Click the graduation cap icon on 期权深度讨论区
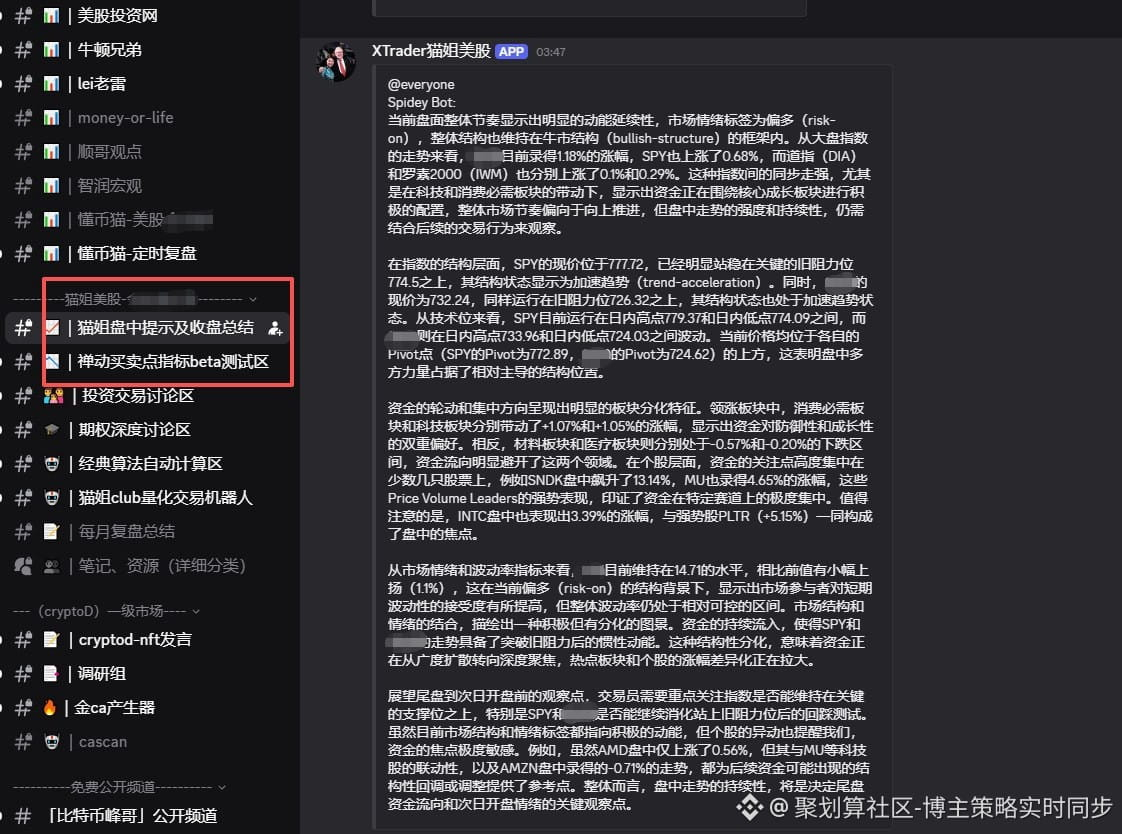This screenshot has width=1122, height=834. [x=52, y=429]
